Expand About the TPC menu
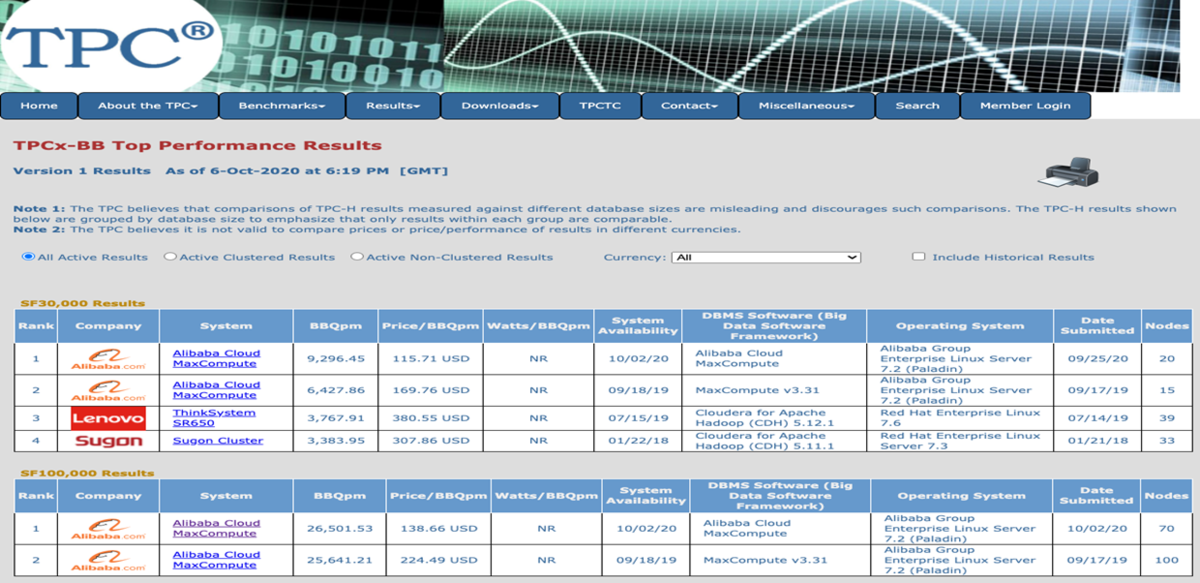The width and height of the screenshot is (1200, 583). coord(148,106)
